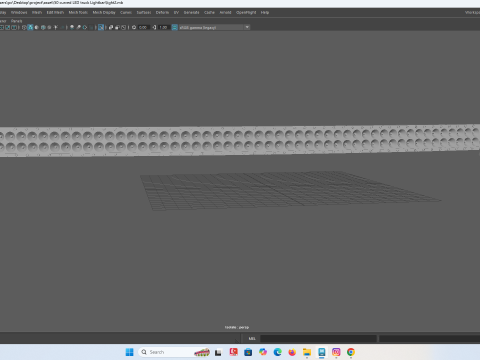This screenshot has height=360, width=480.
Task: Click the gamma reset icon
Action: (x=154, y=27)
